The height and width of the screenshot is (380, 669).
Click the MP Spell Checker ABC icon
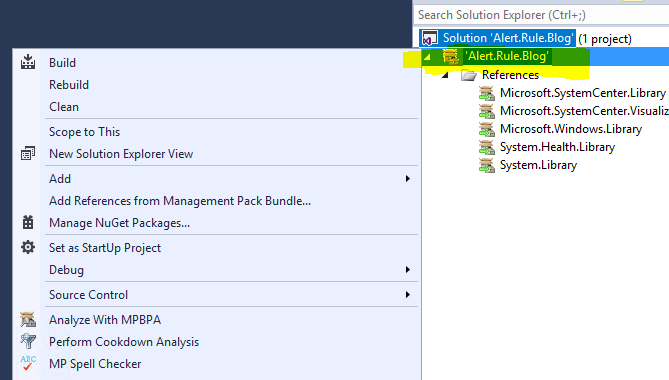(28, 363)
